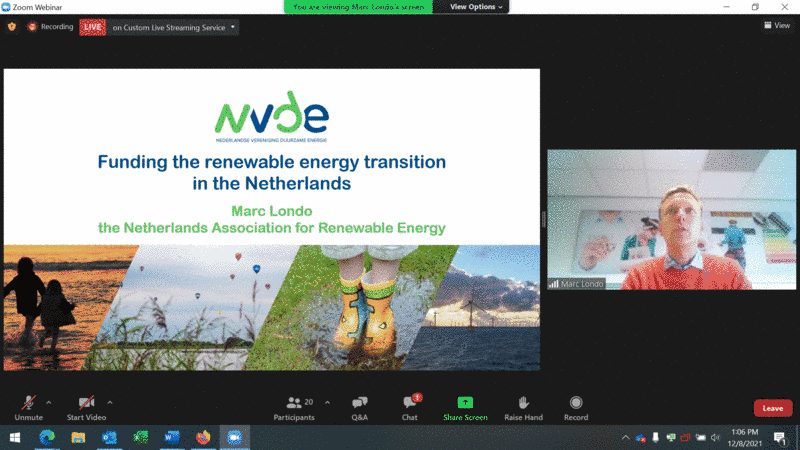
Task: Open the View layout menu
Action: click(776, 26)
